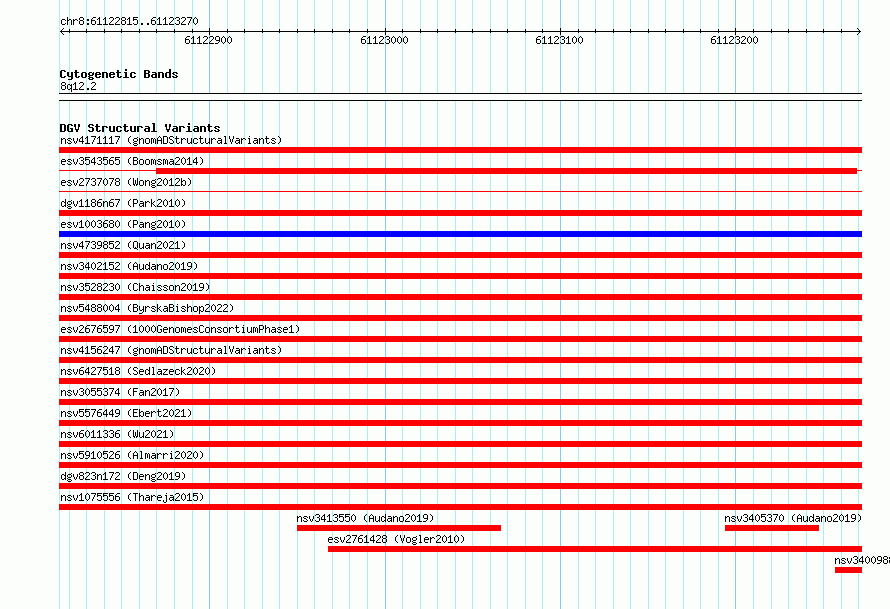Viewport: 890px width, 609px height.
Task: Open nsv4739852 (Quan2021) variant label
Action: click(123, 245)
